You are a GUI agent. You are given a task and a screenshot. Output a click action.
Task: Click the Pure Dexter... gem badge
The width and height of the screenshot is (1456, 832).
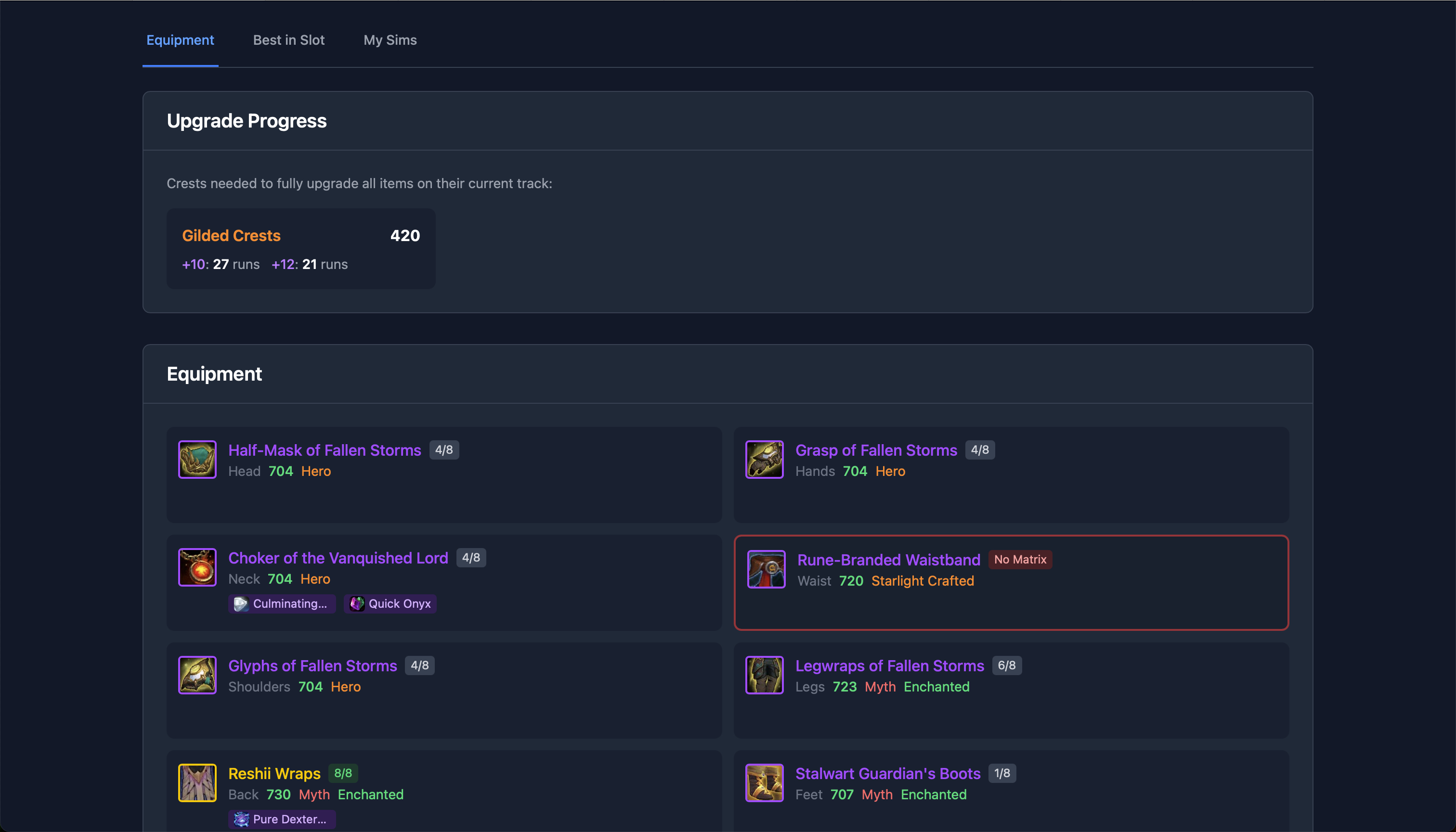coord(282,819)
